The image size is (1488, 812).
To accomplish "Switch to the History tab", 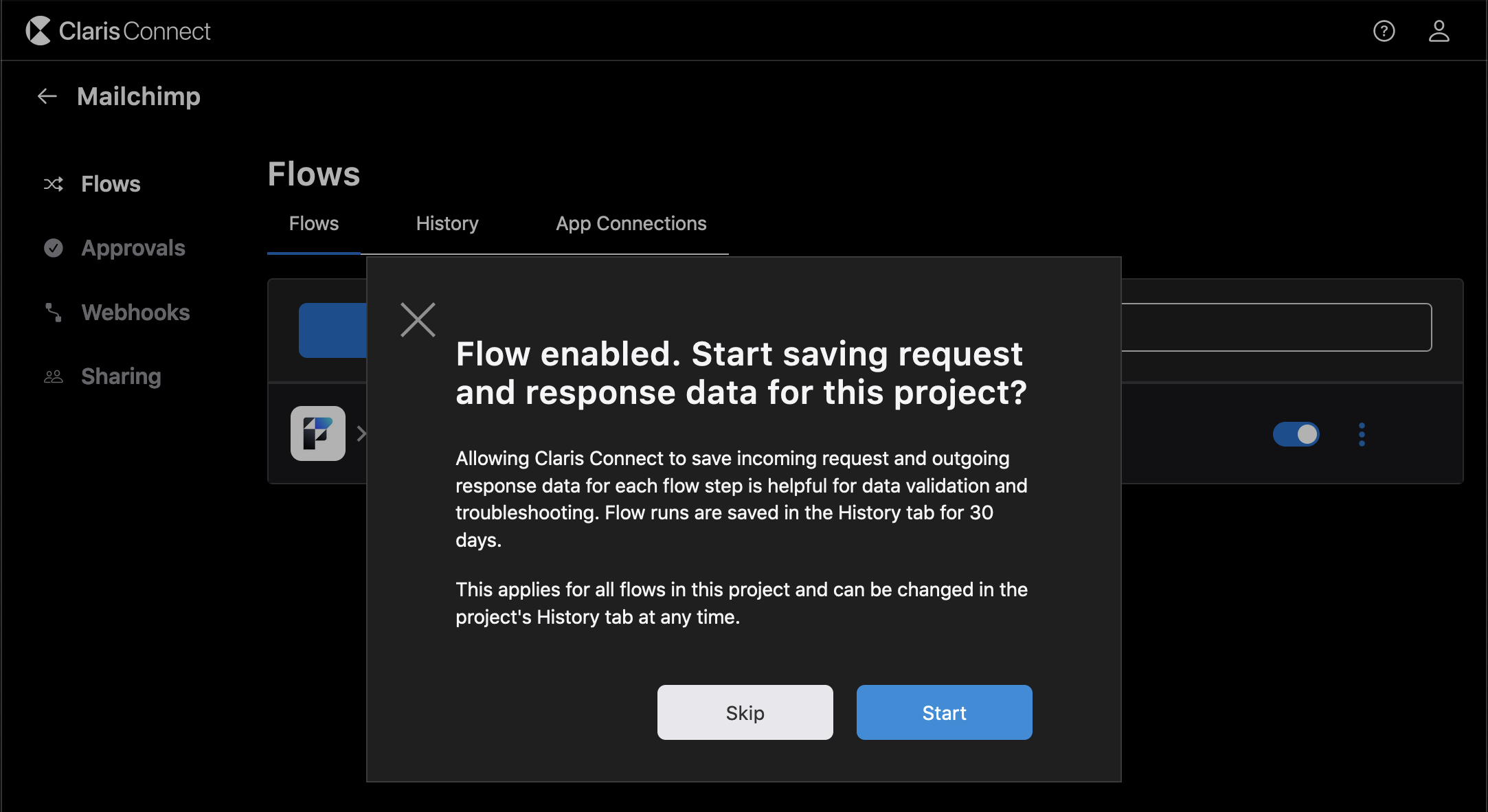I will pos(447,223).
